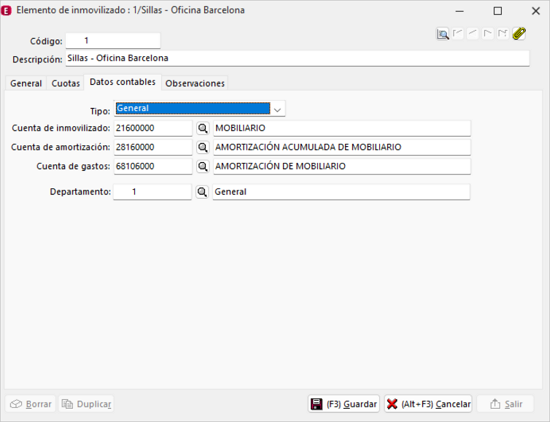The height and width of the screenshot is (422, 550).
Task: Click the Borrar button
Action: [31, 404]
